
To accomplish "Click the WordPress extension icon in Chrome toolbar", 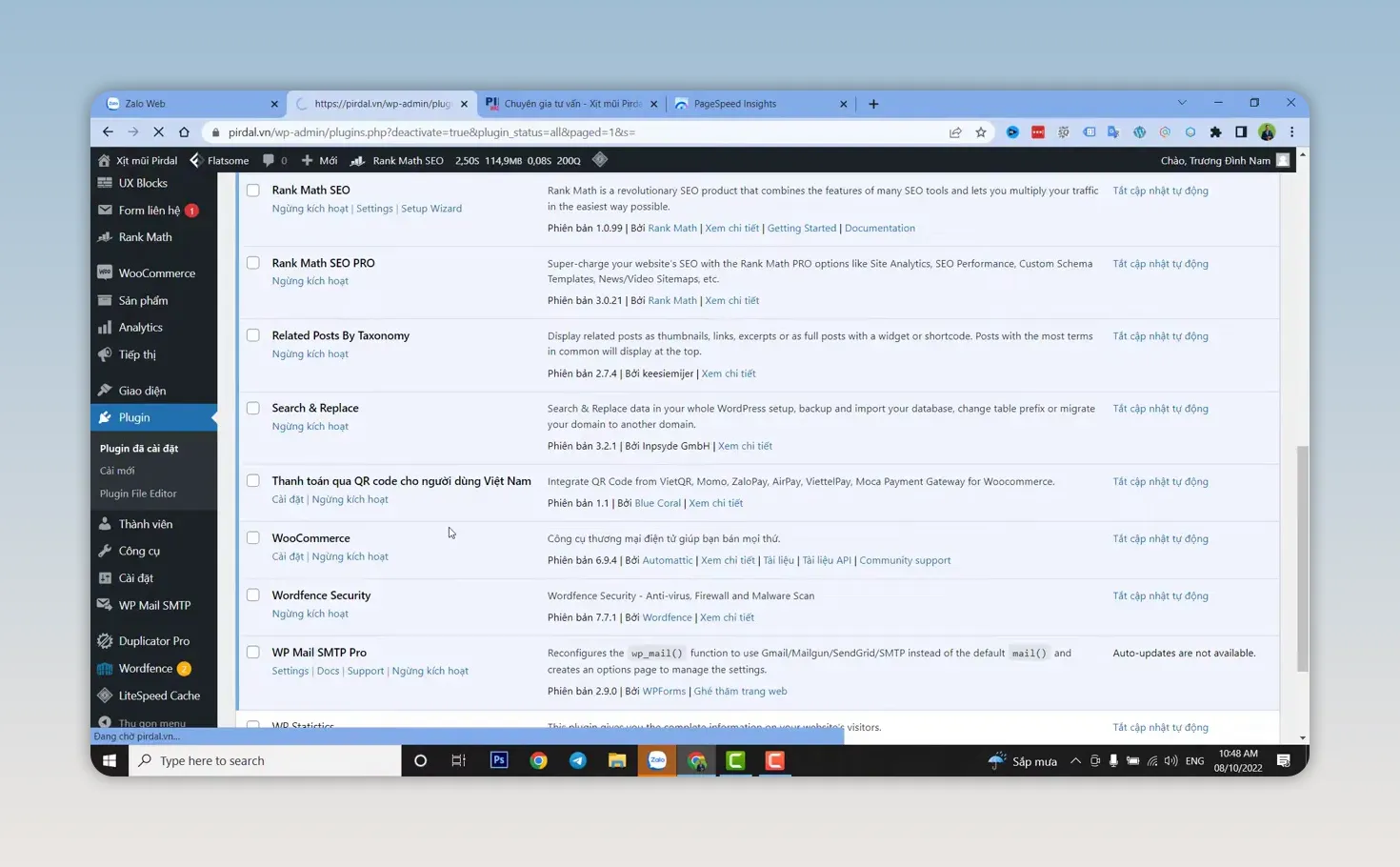I will point(1139,132).
